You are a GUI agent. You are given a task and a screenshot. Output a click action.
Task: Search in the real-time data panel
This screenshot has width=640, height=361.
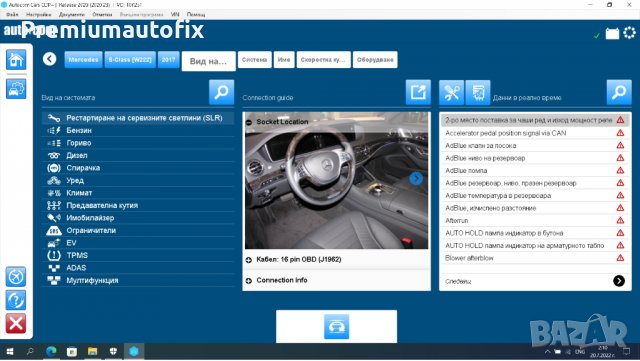619,92
